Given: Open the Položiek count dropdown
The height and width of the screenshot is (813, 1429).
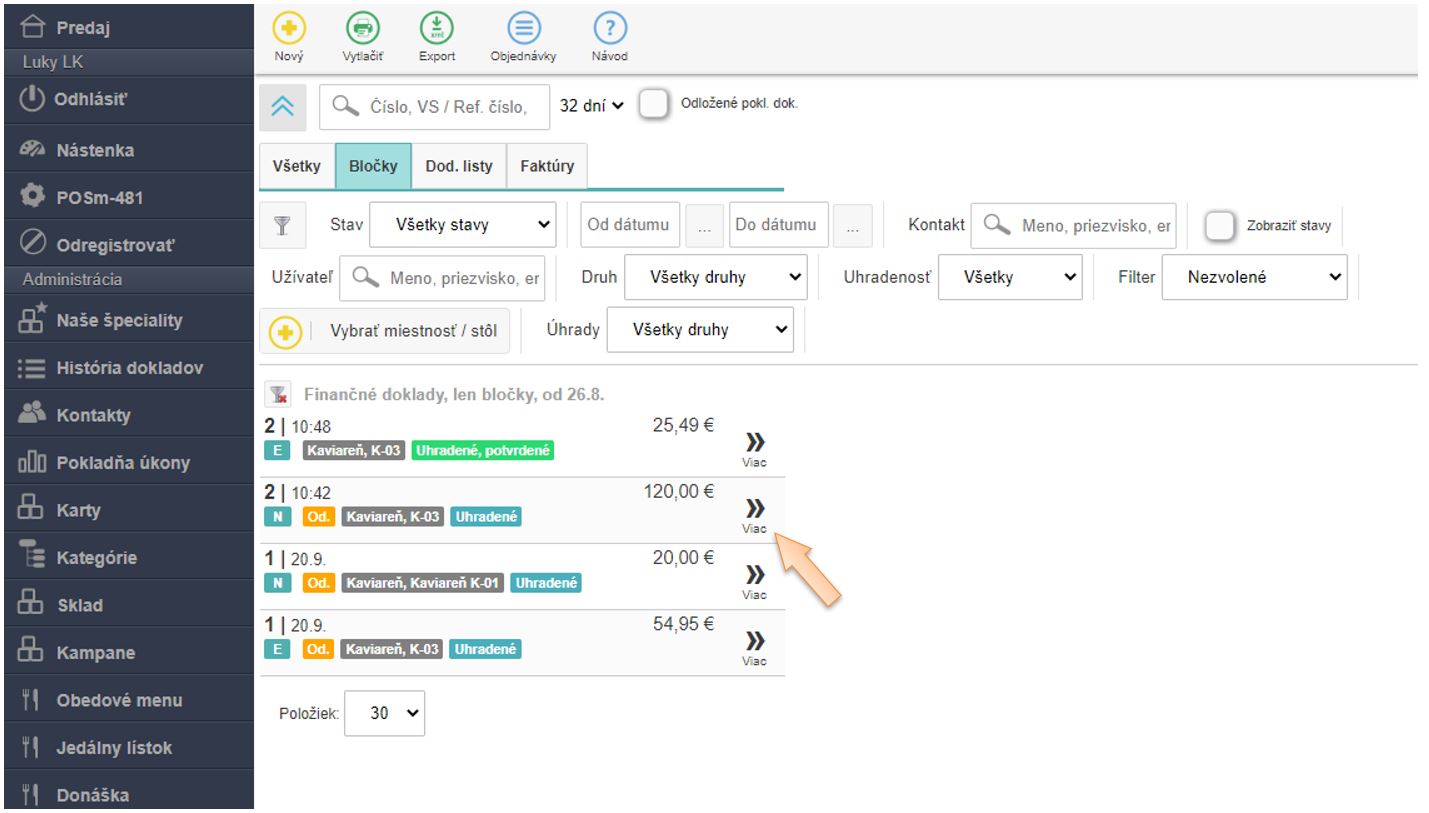Looking at the screenshot, I should (384, 714).
